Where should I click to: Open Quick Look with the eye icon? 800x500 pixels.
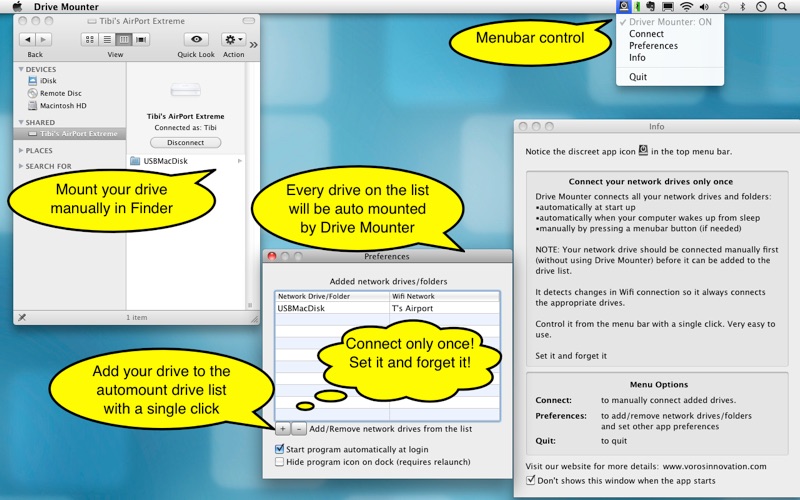(196, 39)
